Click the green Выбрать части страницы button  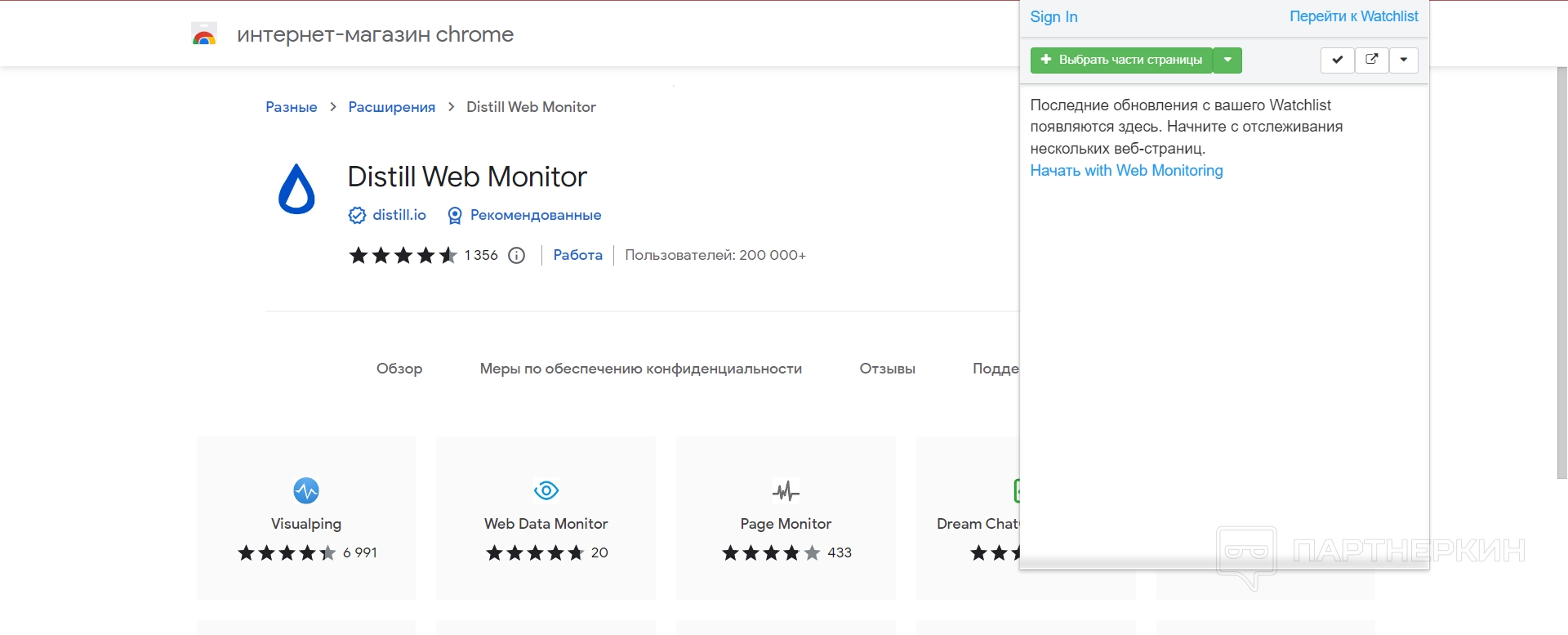[x=1122, y=60]
